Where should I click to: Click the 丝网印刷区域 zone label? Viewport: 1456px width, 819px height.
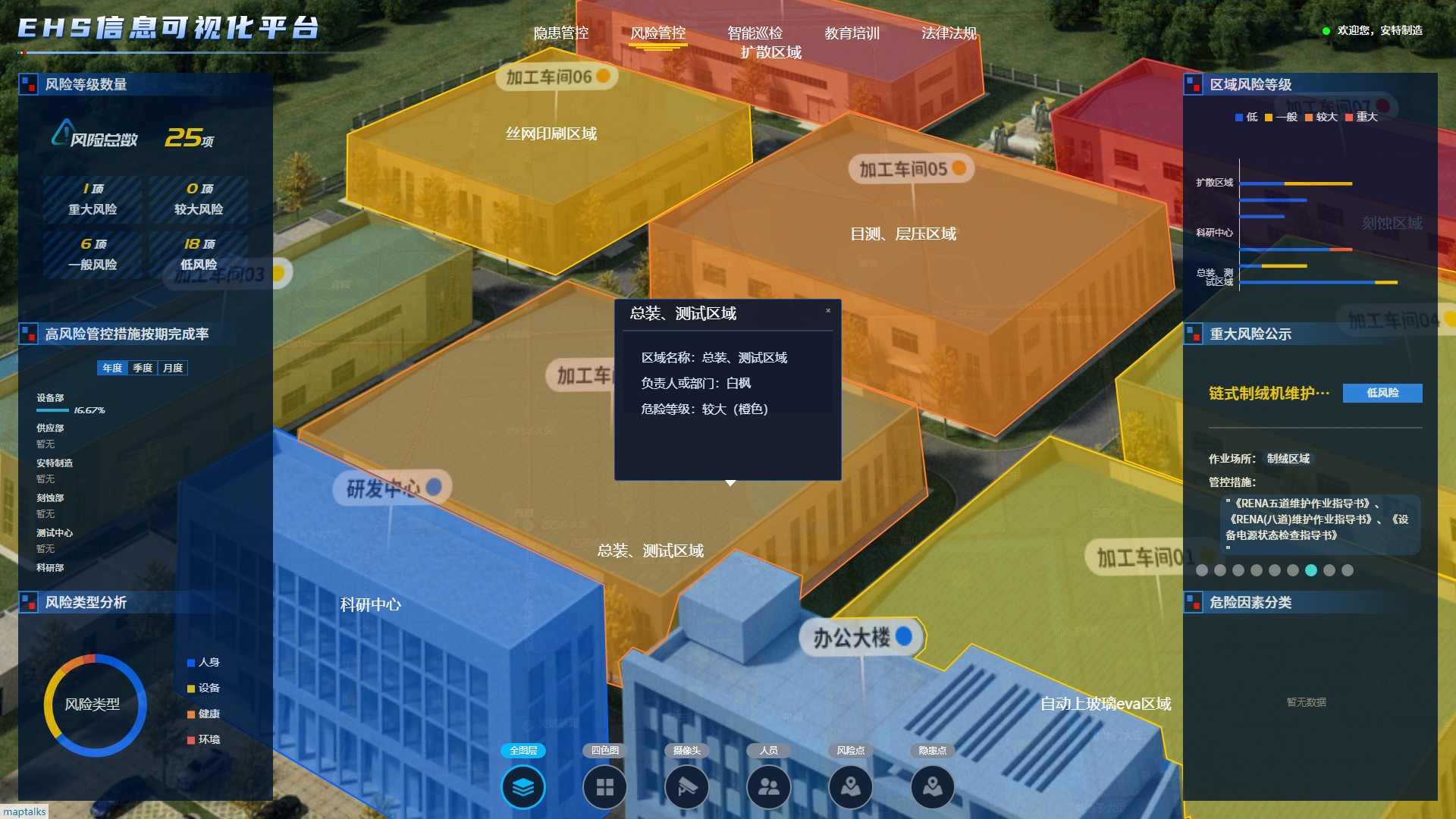551,133
